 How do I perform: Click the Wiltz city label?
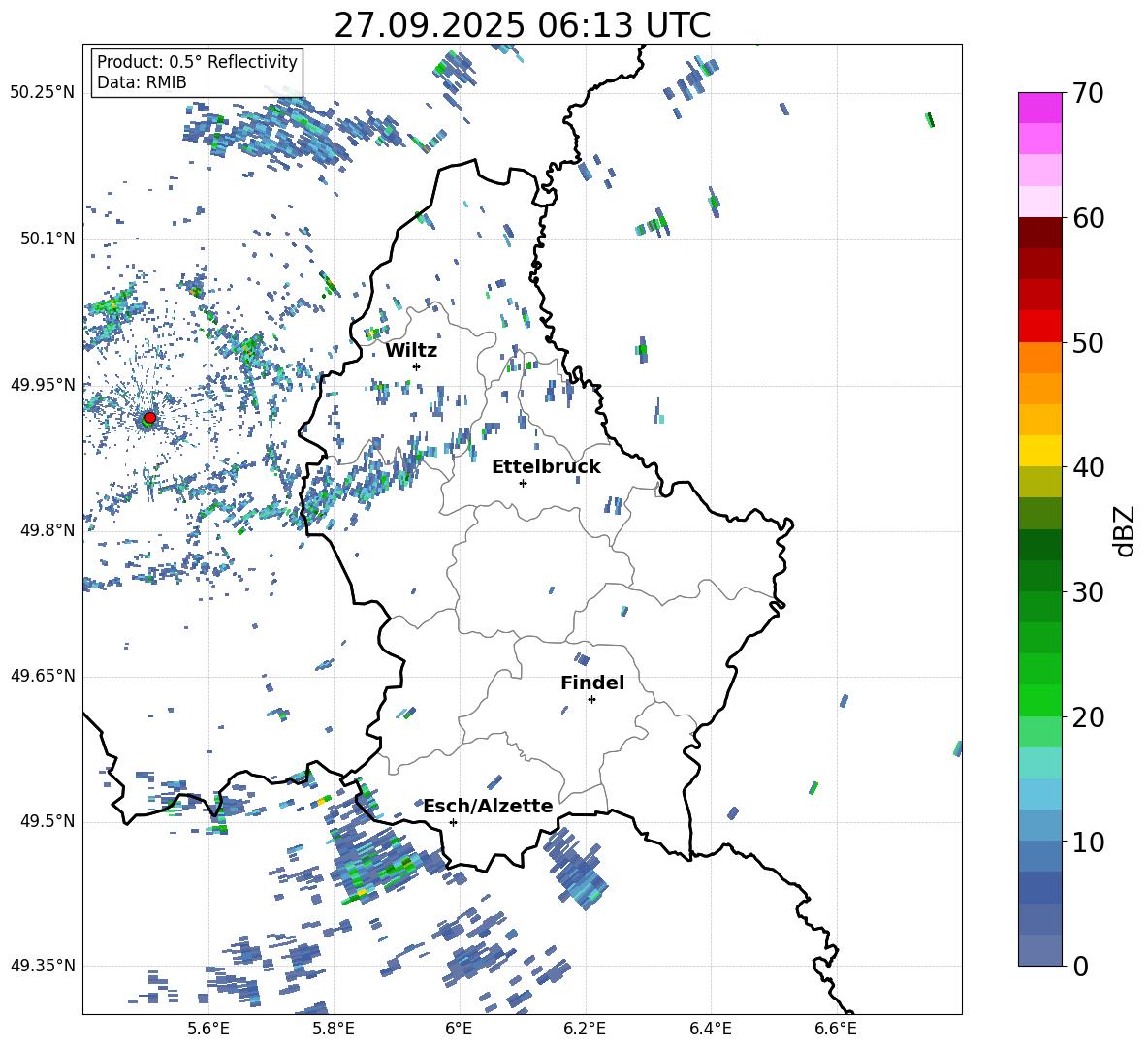(x=411, y=350)
